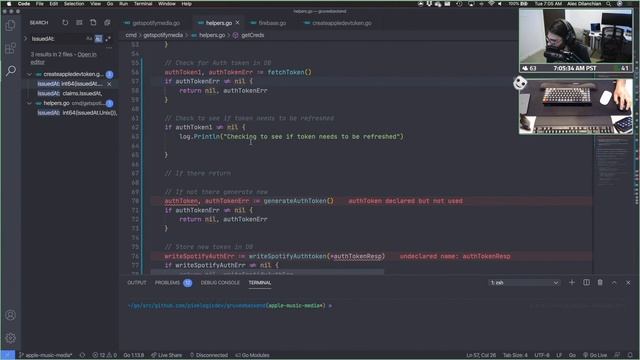The width and height of the screenshot is (640, 360).
Task: Click breadcrumb 'helpers.go' file
Action: [x=212, y=35]
